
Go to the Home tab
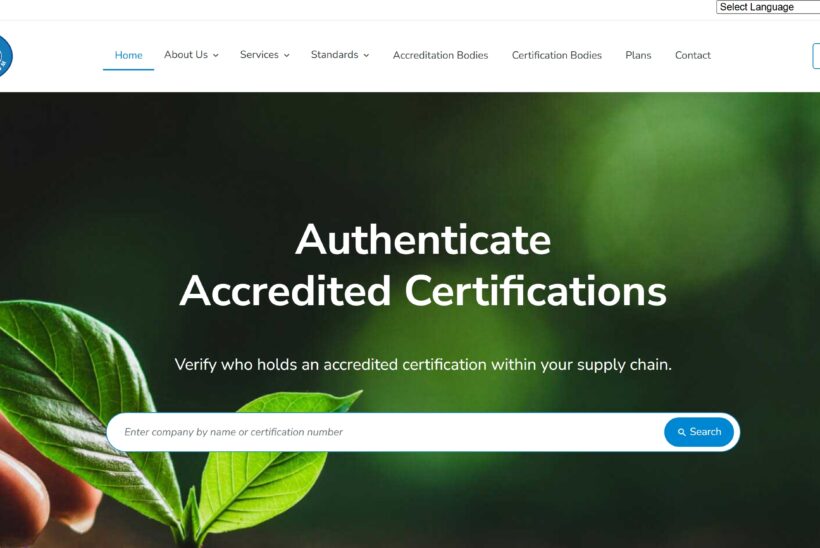[x=129, y=55]
